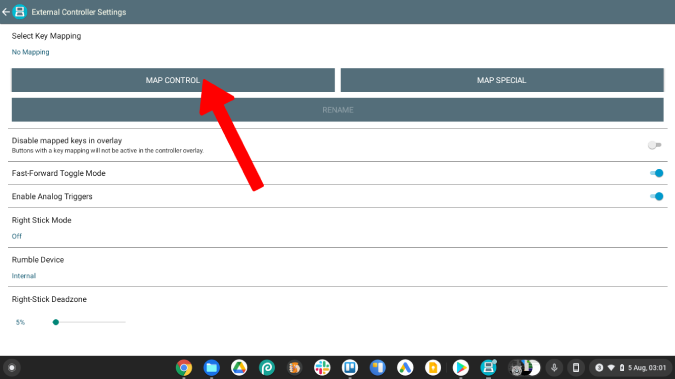This screenshot has height=379, width=675.
Task: Open Select Key Mapping chooser
Action: tap(338, 43)
